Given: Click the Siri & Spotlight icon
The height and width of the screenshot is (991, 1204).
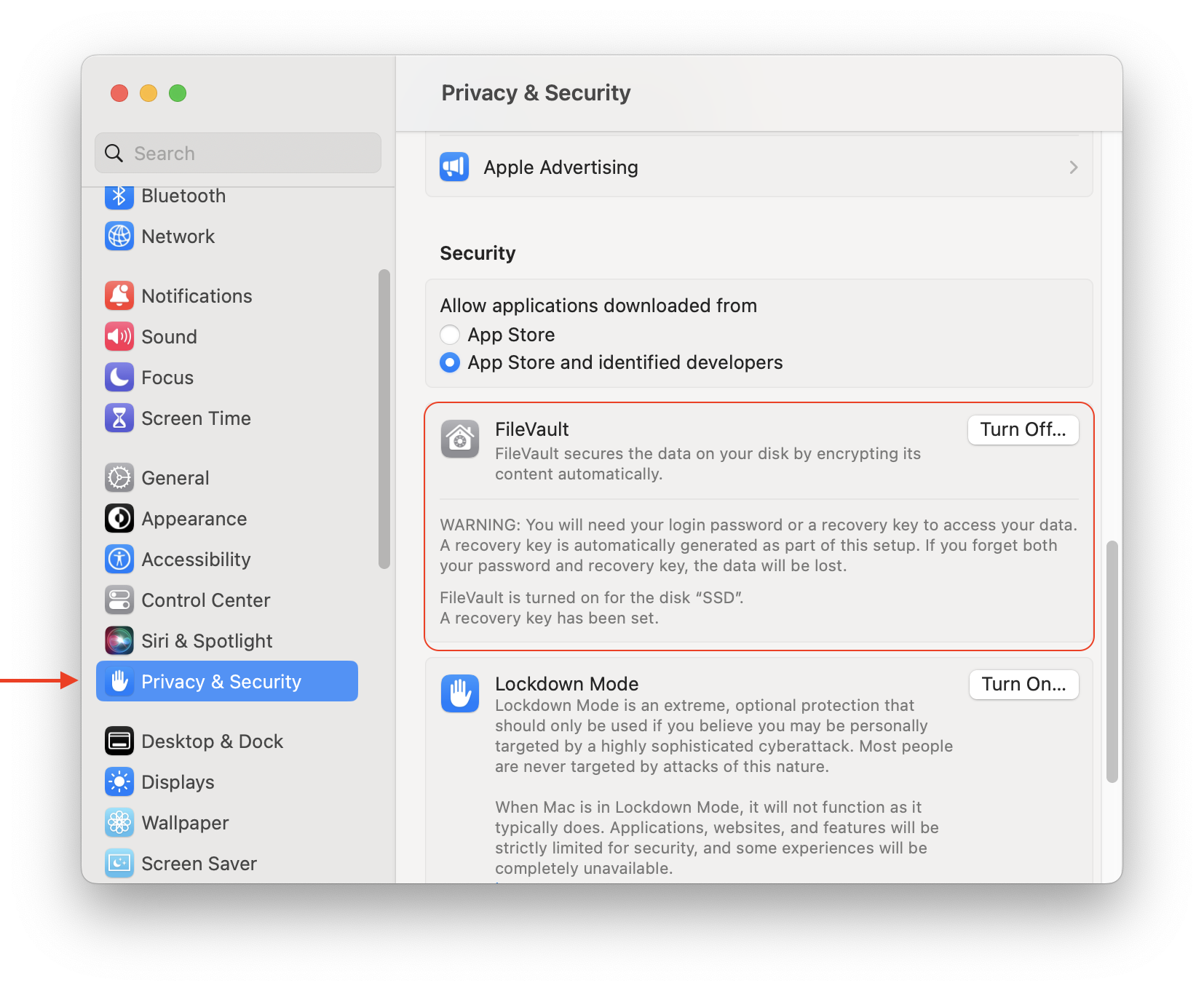Looking at the screenshot, I should 119,641.
